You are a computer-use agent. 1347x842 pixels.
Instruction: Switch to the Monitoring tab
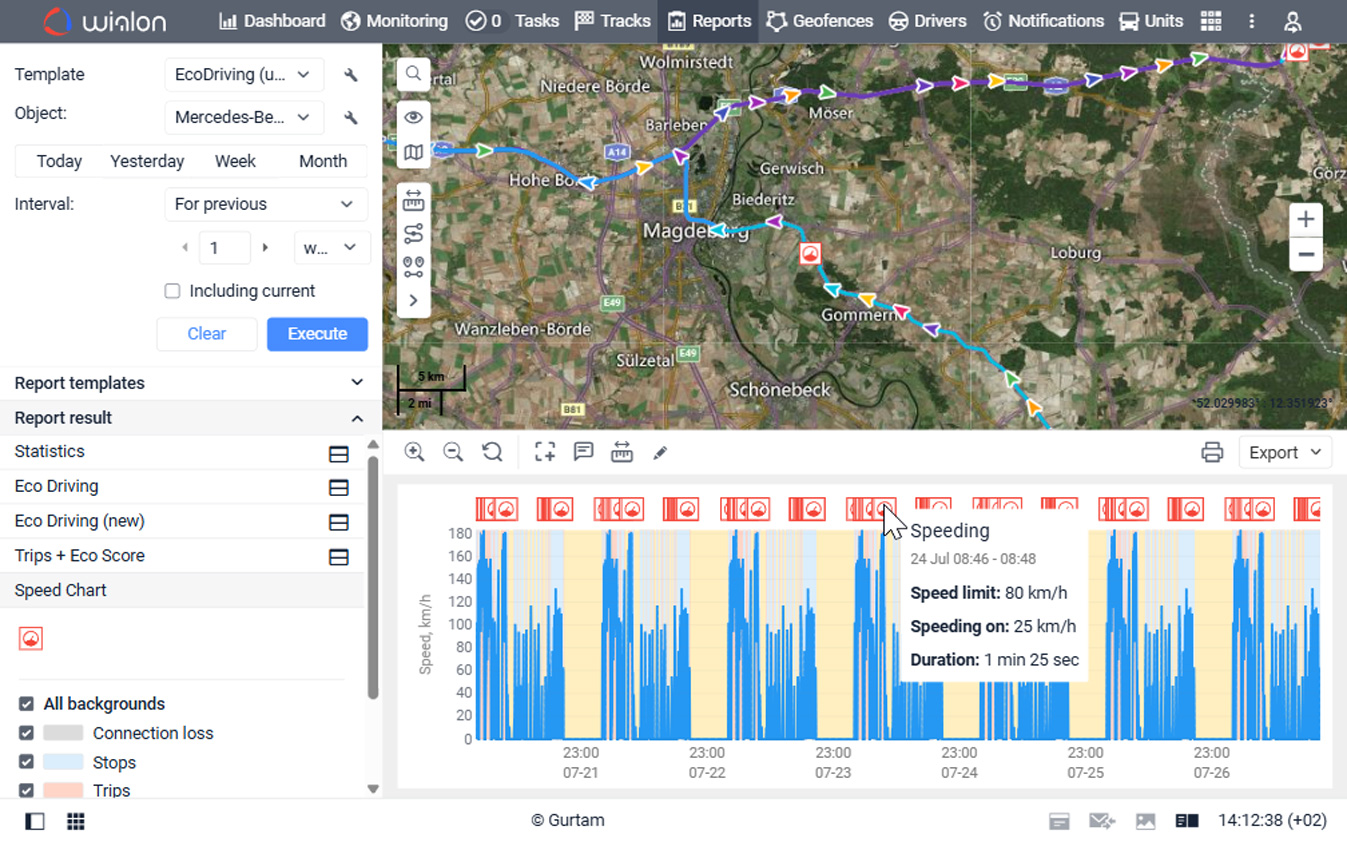coord(394,21)
